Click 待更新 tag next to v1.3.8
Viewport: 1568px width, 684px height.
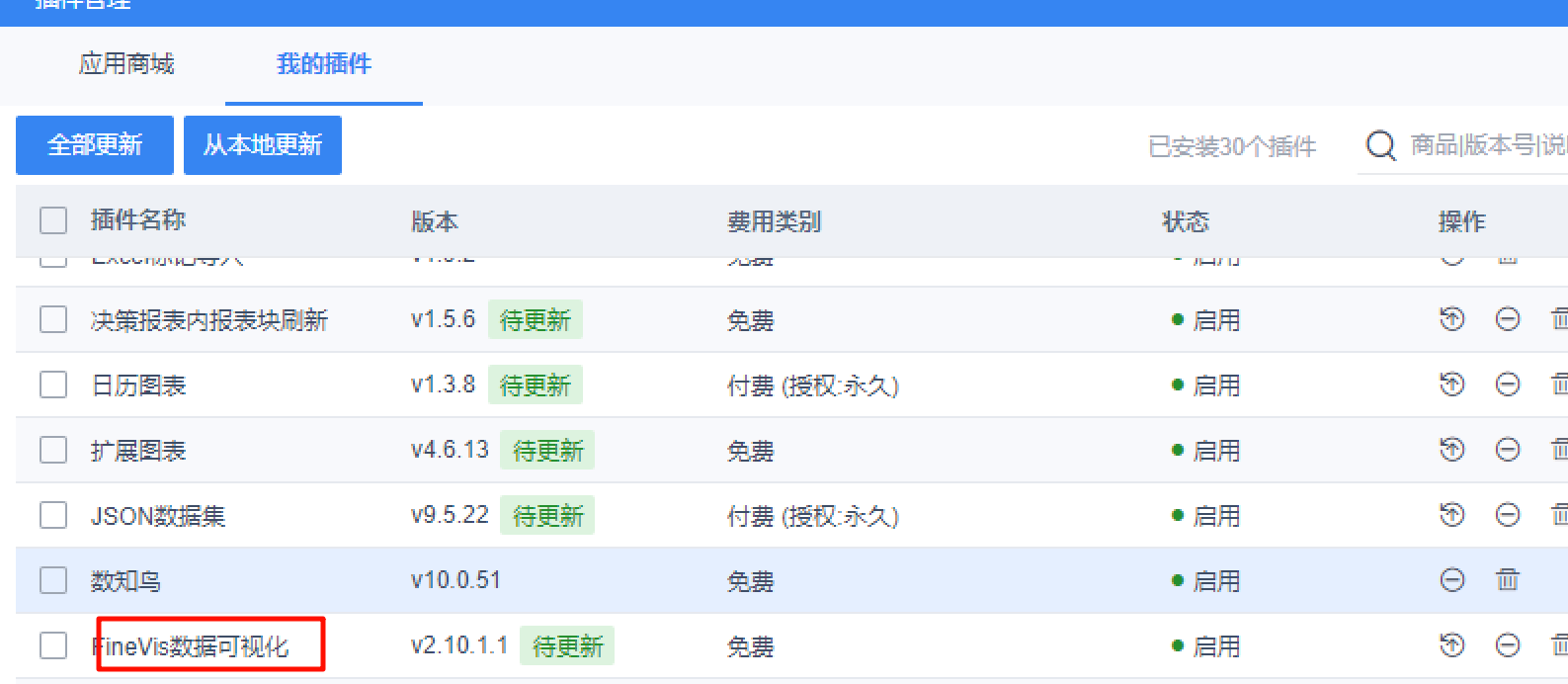(536, 385)
